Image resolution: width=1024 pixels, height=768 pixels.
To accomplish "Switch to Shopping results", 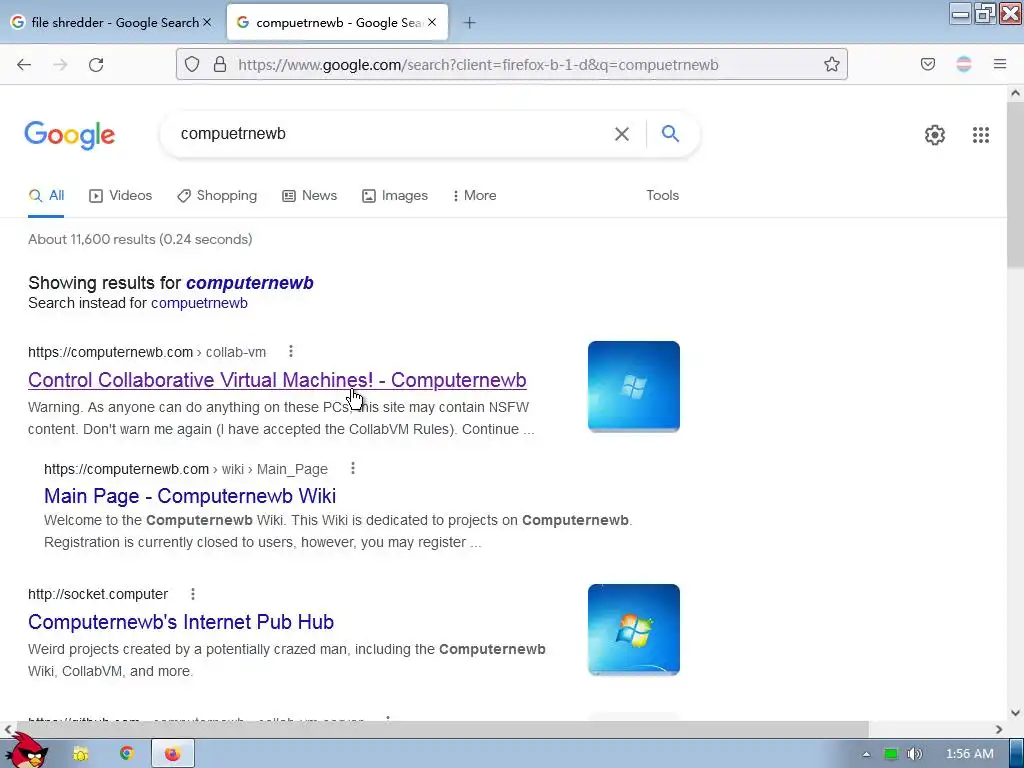I will (x=217, y=195).
